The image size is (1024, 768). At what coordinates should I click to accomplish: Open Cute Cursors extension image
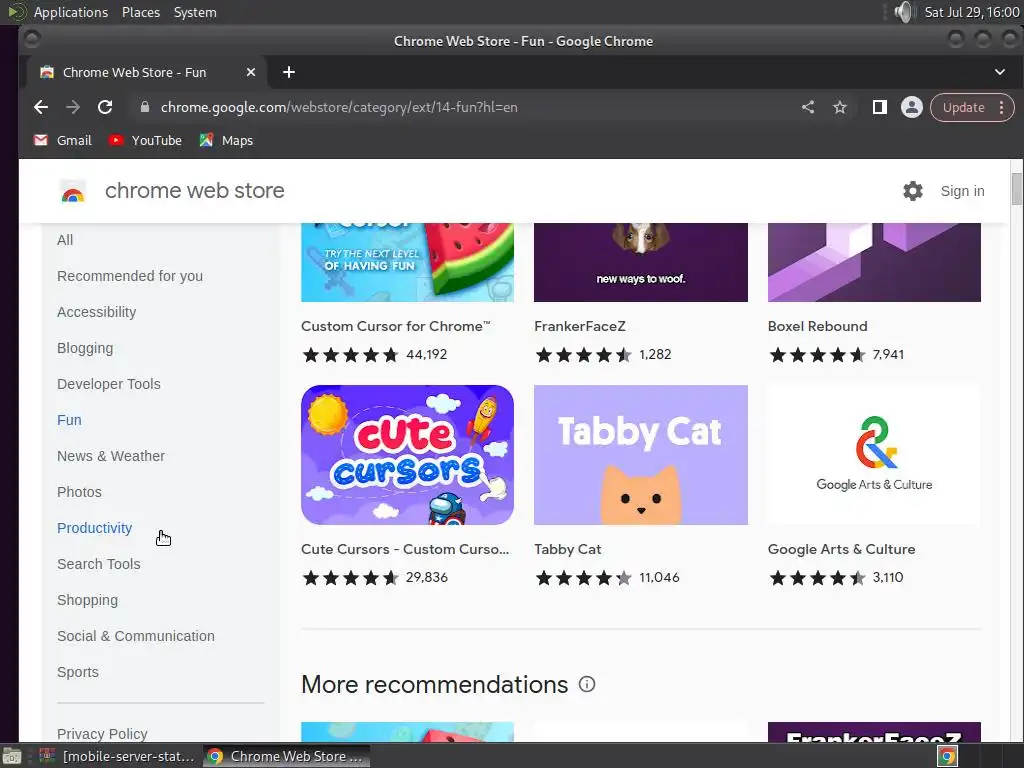pyautogui.click(x=408, y=455)
